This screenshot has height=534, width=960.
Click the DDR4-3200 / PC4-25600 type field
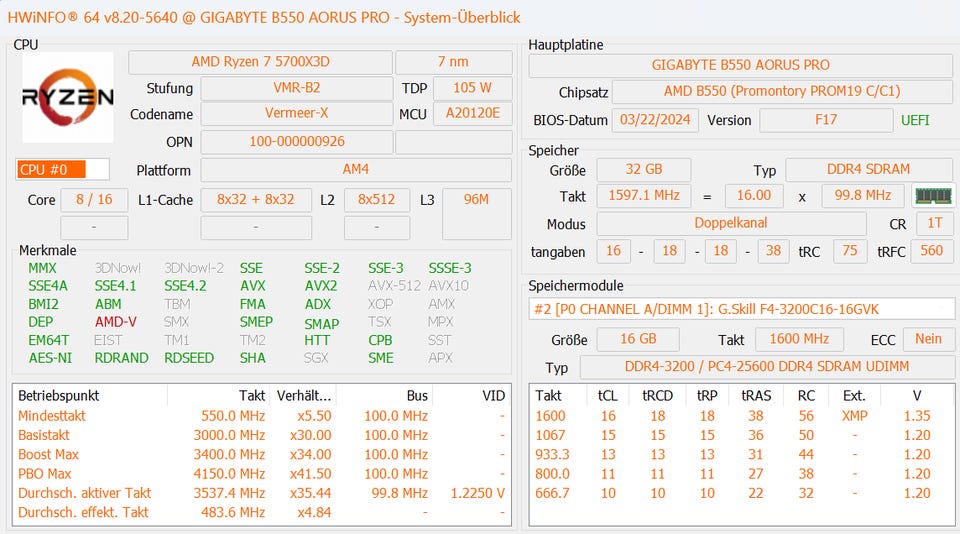tap(767, 367)
